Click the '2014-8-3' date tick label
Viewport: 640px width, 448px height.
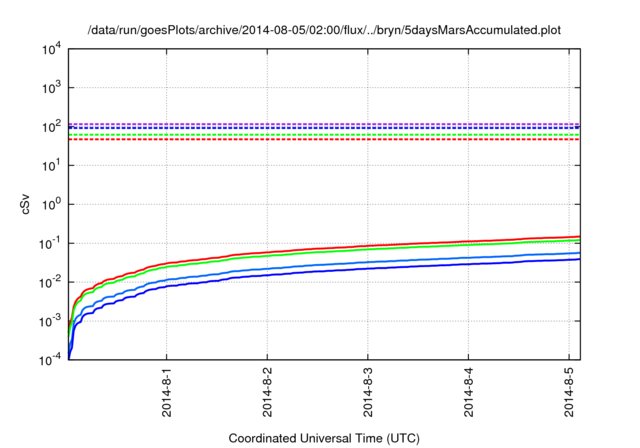click(368, 392)
